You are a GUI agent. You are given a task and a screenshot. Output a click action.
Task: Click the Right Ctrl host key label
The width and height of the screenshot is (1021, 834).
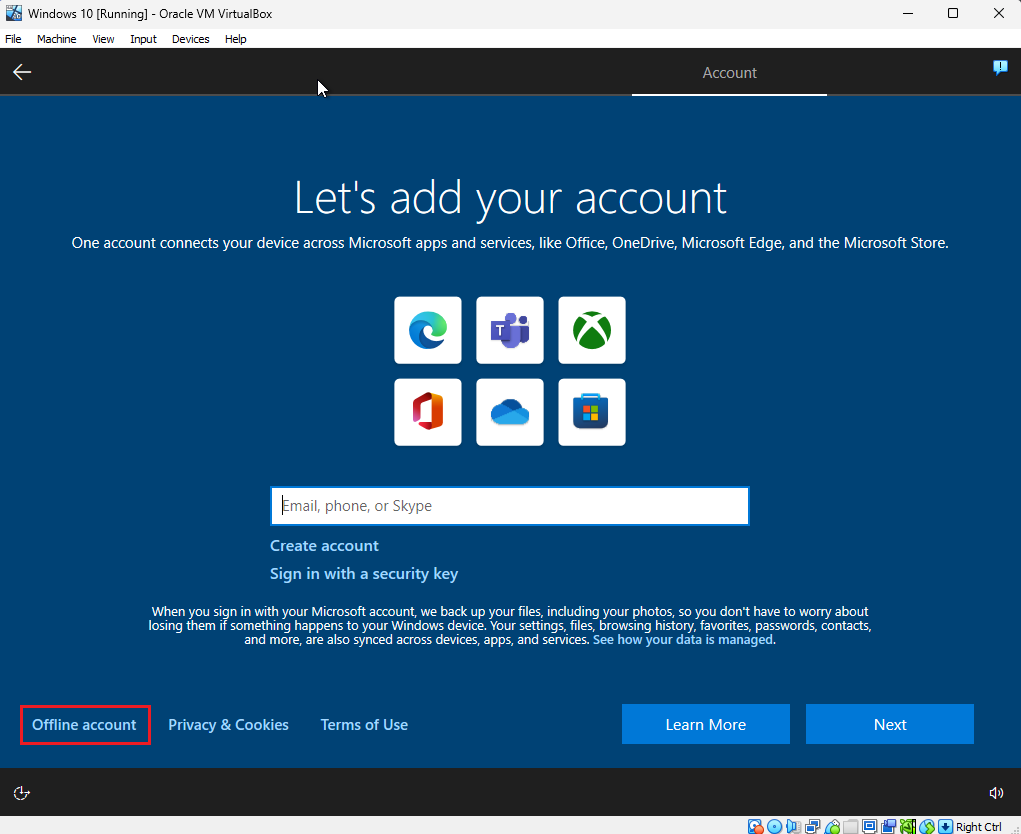[979, 827]
